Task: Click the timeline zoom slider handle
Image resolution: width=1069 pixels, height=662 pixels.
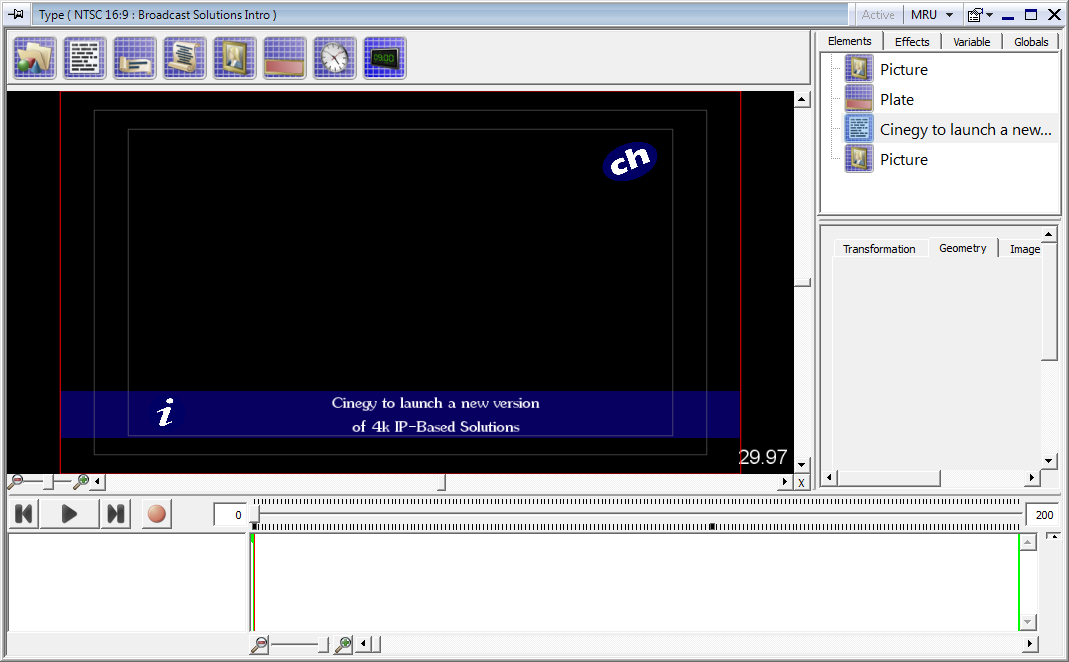Action: 324,644
